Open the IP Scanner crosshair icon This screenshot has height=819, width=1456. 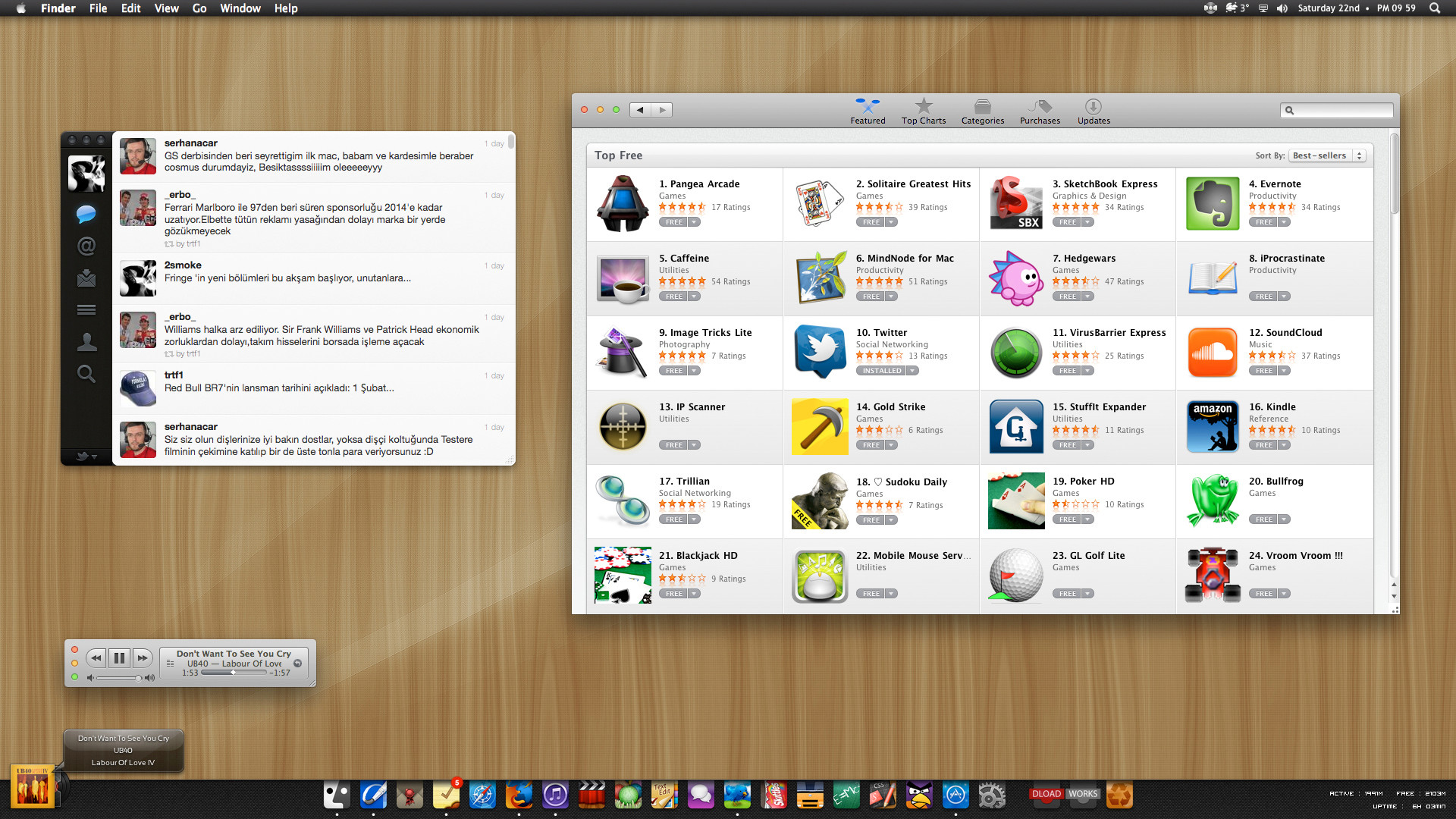tap(623, 427)
